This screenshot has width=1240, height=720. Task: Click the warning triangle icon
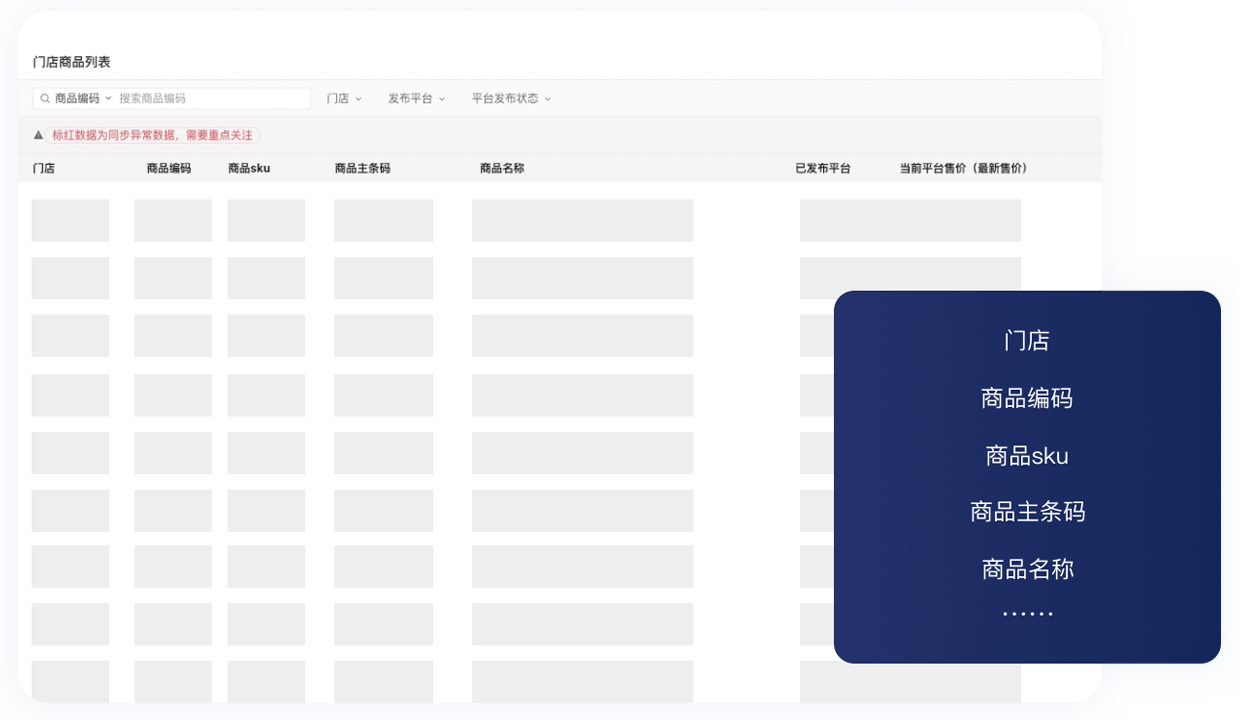point(39,135)
